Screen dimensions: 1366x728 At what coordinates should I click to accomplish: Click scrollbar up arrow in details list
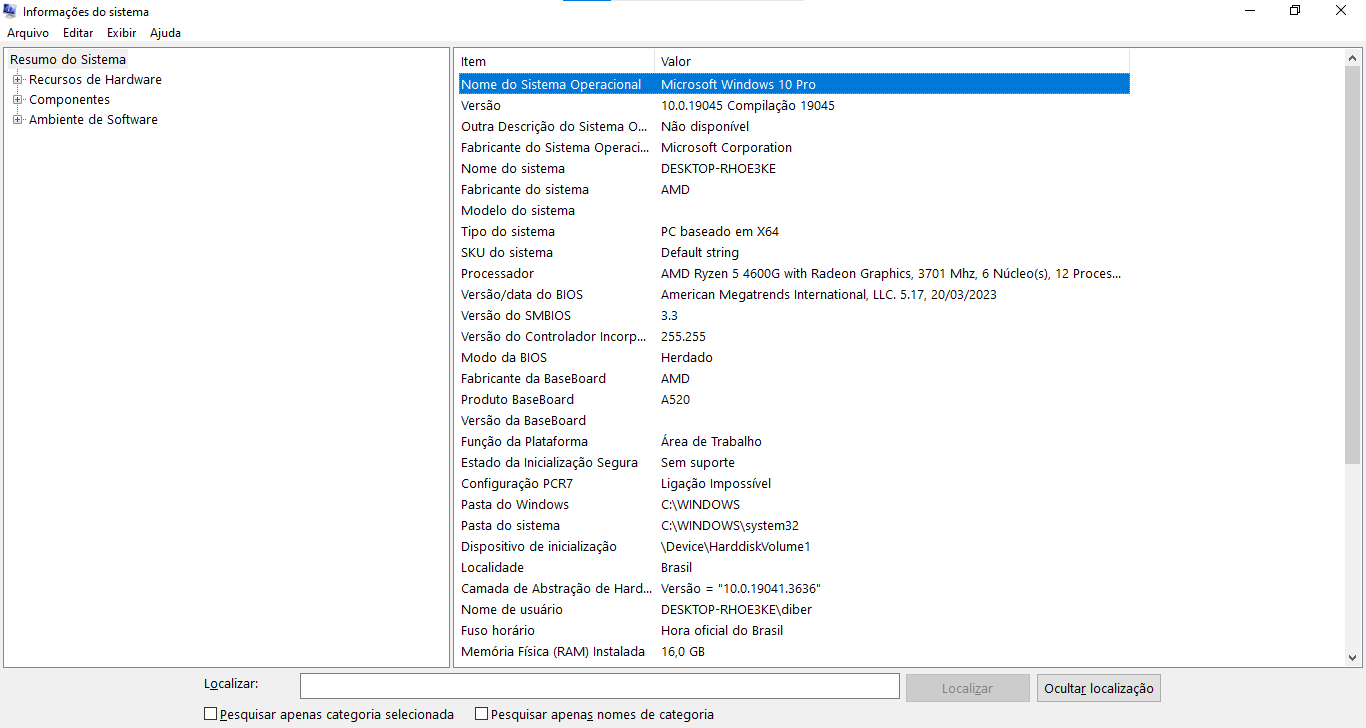pos(1353,58)
